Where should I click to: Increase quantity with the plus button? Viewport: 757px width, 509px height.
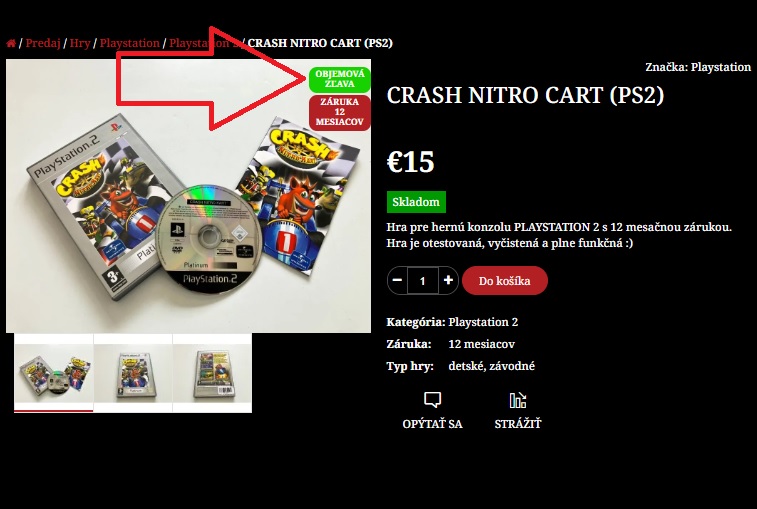pyautogui.click(x=448, y=280)
